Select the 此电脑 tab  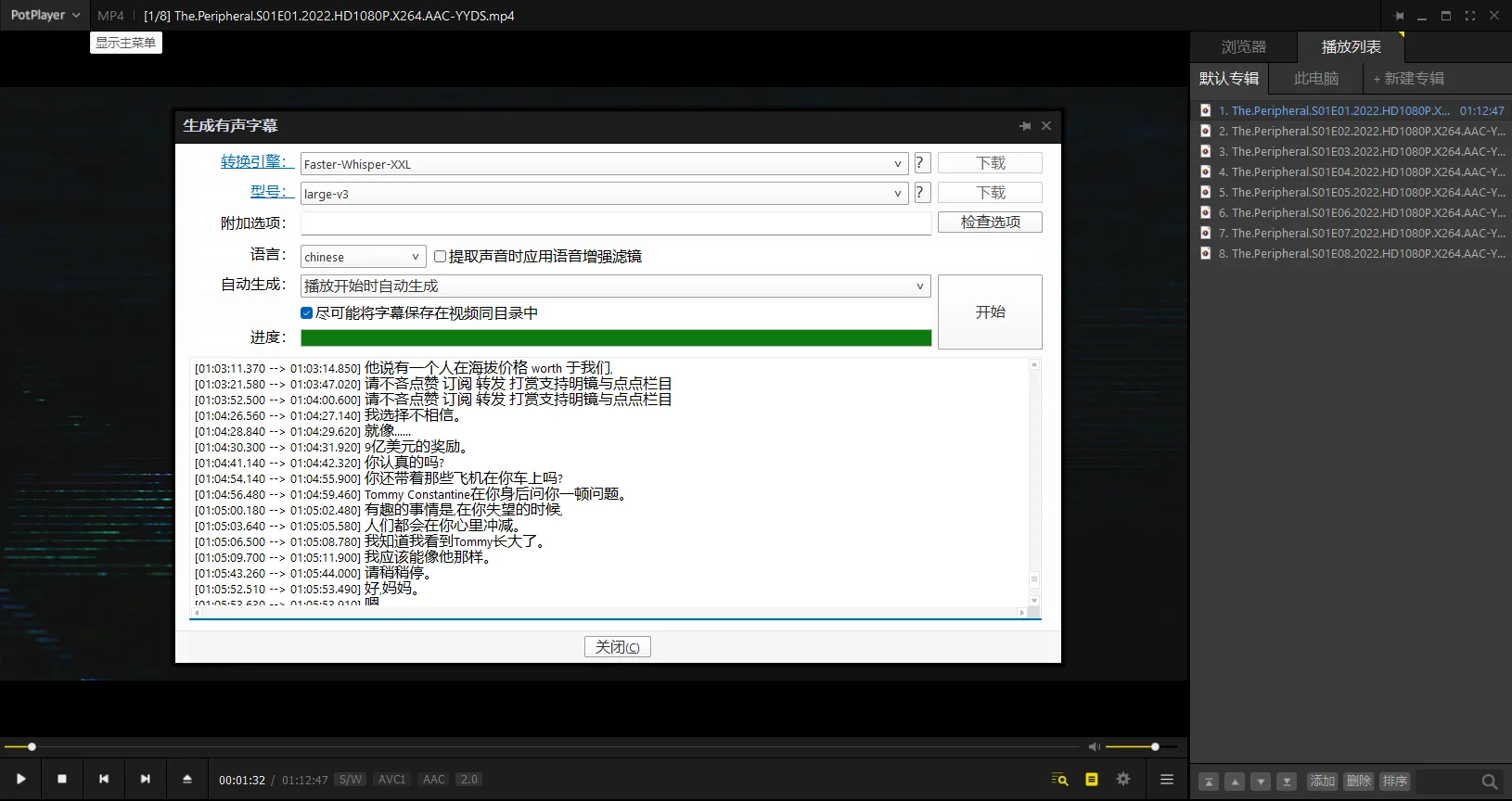(1316, 79)
